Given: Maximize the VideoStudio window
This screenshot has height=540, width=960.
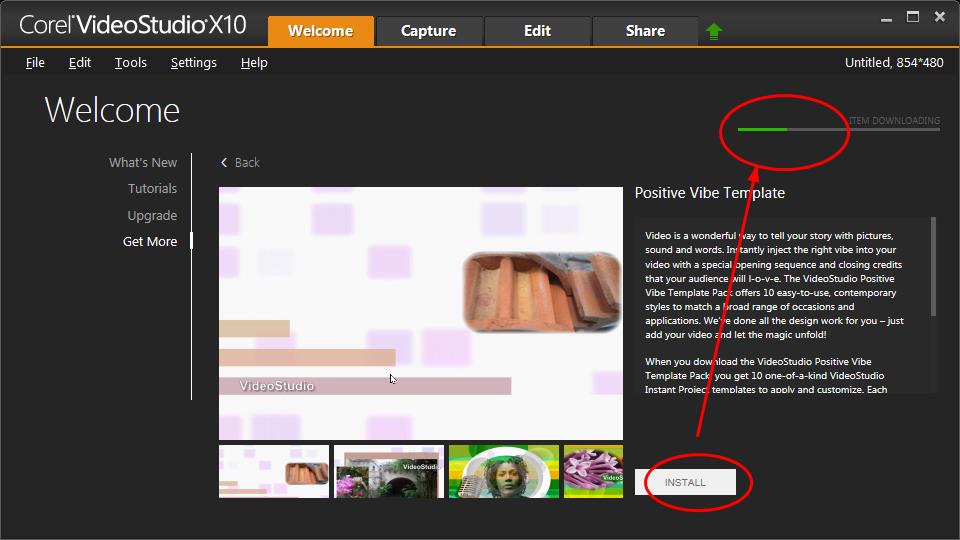Looking at the screenshot, I should (913, 17).
